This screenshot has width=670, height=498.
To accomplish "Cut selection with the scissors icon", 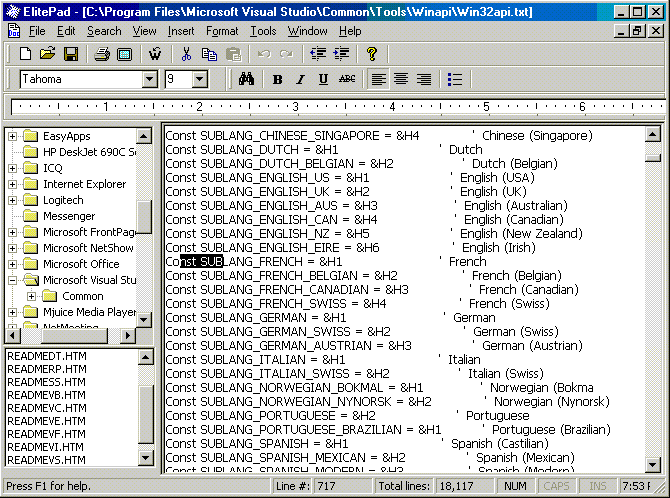I will (186, 54).
